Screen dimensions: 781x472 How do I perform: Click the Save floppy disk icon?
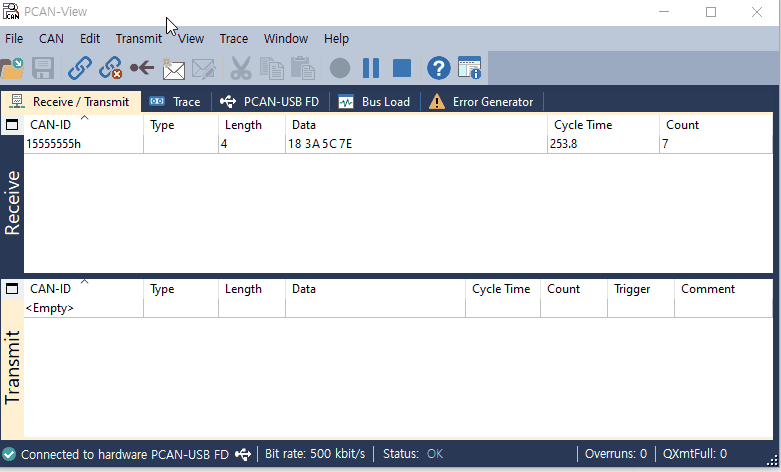coord(43,68)
